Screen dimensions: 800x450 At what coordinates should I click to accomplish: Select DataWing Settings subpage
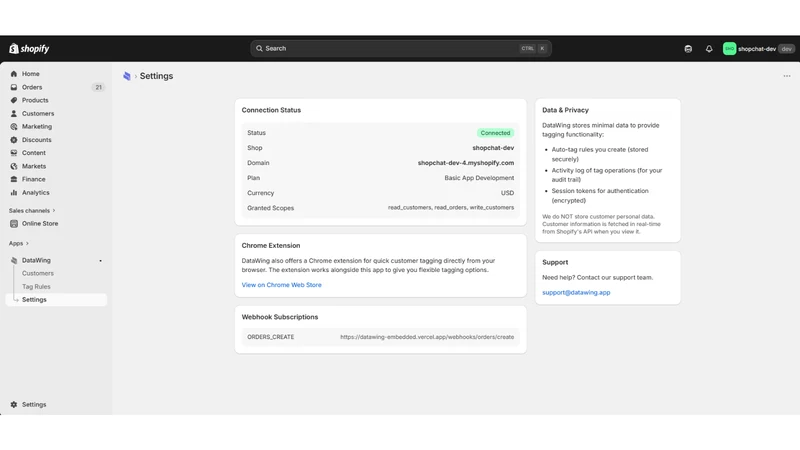[x=56, y=299]
